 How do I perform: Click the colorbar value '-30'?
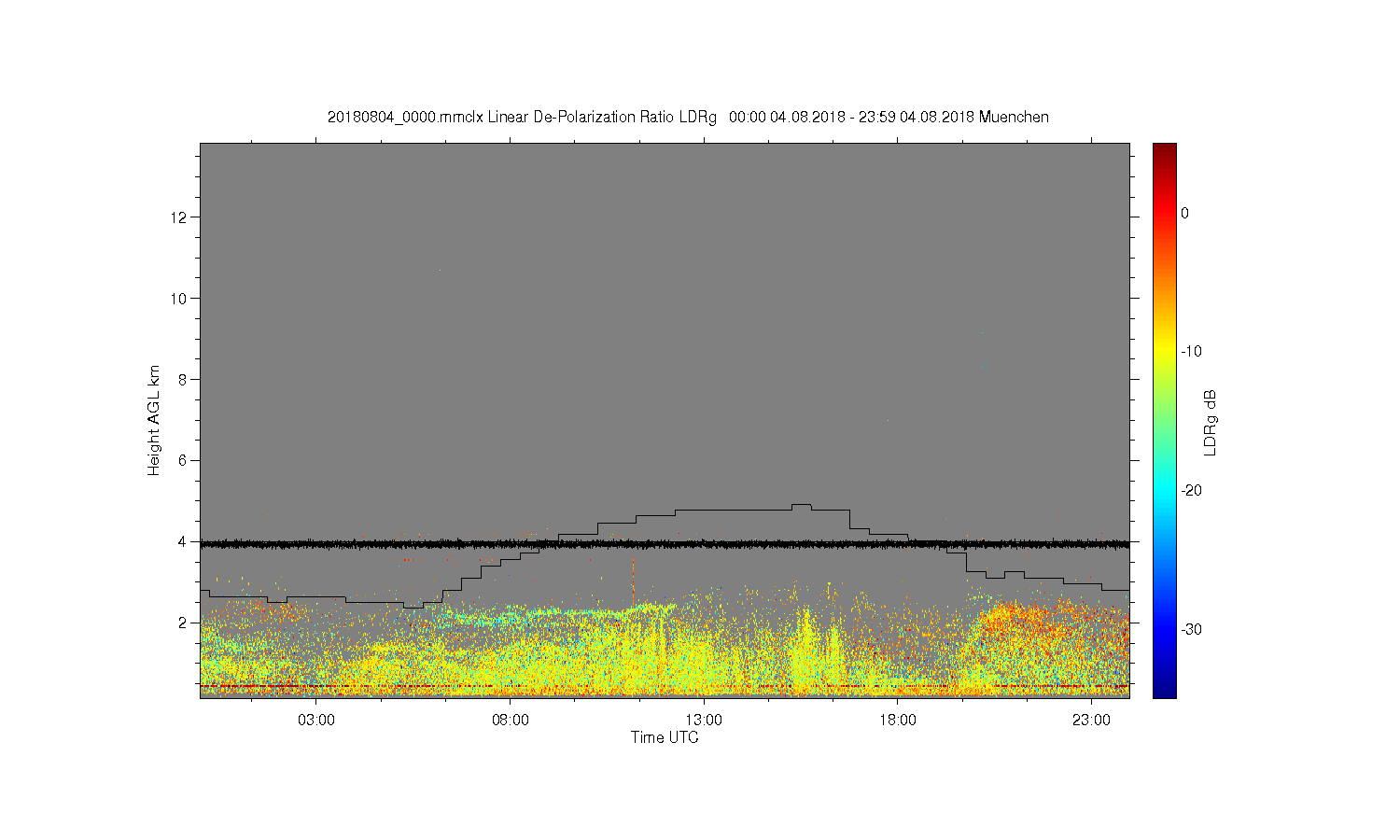(x=1191, y=629)
